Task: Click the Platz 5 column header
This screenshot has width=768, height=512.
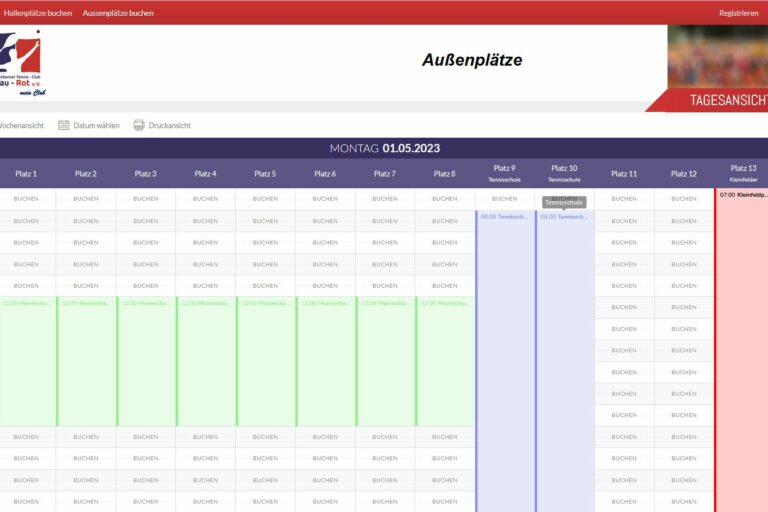Action: 265,174
